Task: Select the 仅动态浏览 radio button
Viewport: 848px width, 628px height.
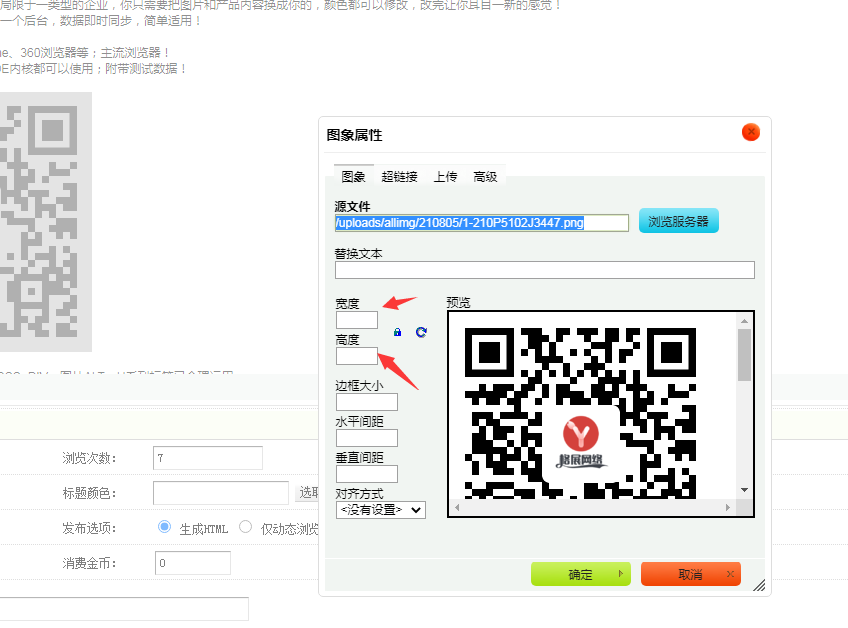Action: [246, 526]
